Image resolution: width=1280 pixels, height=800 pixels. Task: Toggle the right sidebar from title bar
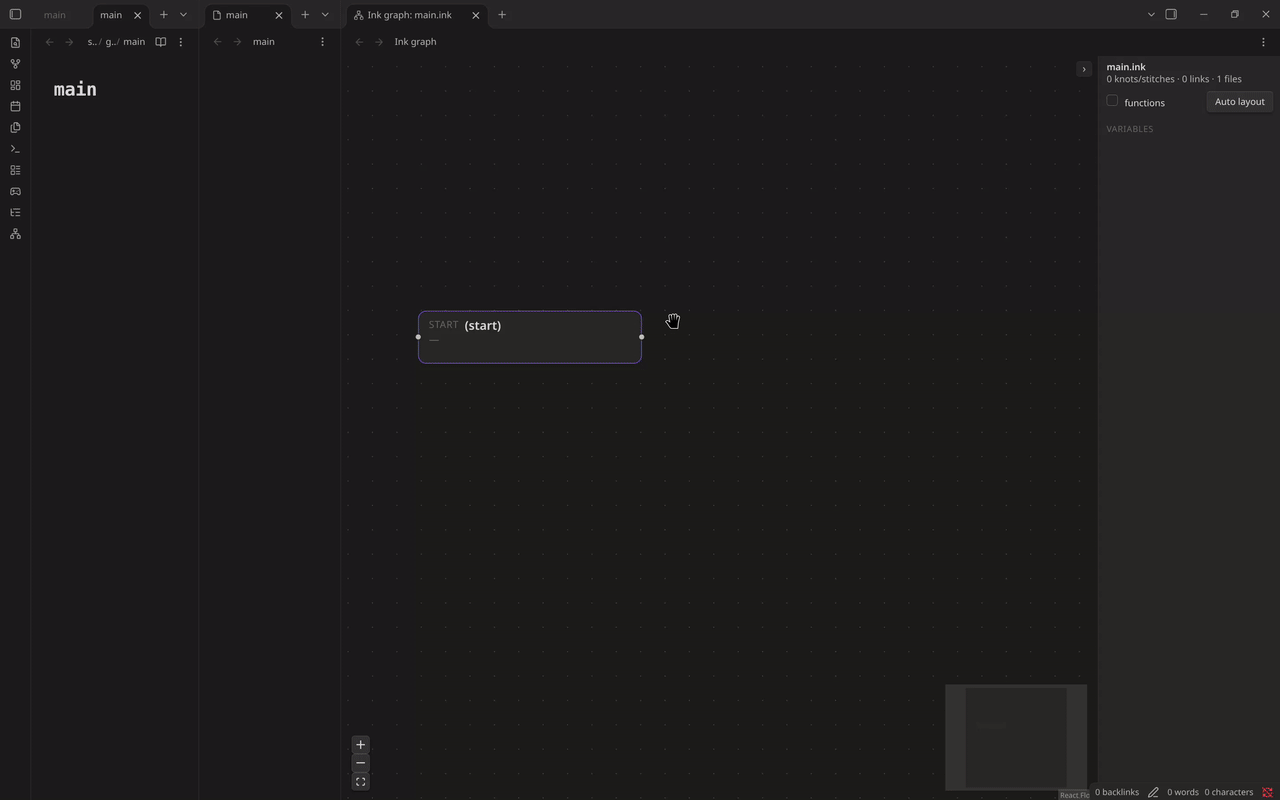[1171, 15]
